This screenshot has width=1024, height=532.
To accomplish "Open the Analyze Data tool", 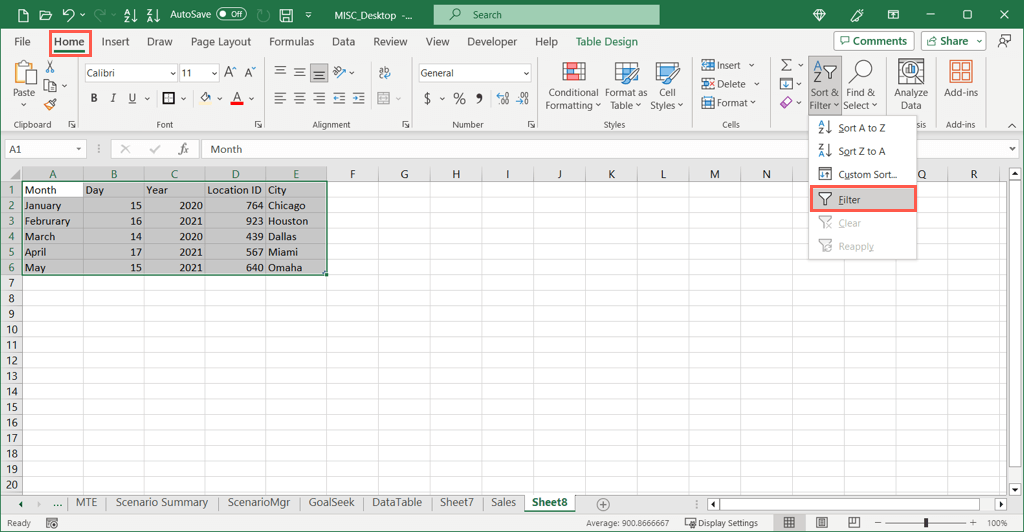I will 910,86.
